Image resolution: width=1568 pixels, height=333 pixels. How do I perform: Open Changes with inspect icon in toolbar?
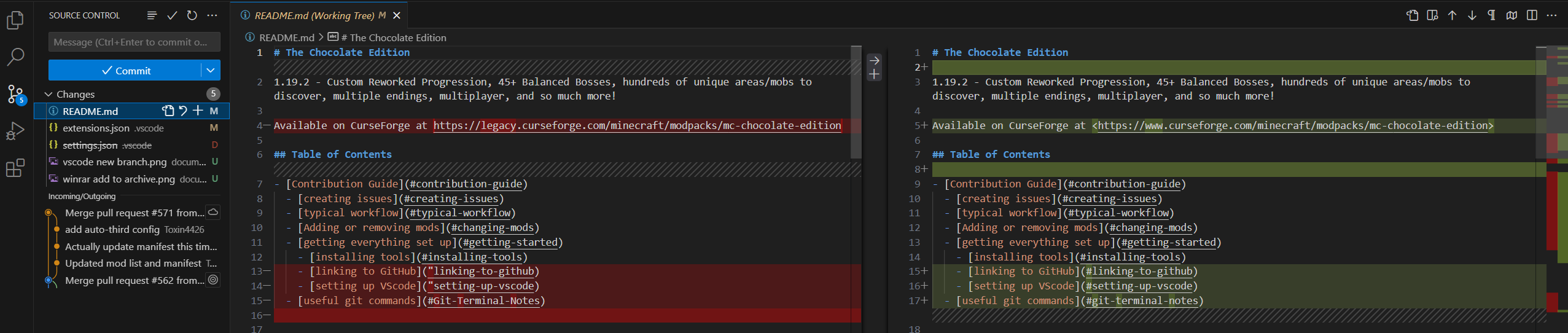click(1432, 15)
